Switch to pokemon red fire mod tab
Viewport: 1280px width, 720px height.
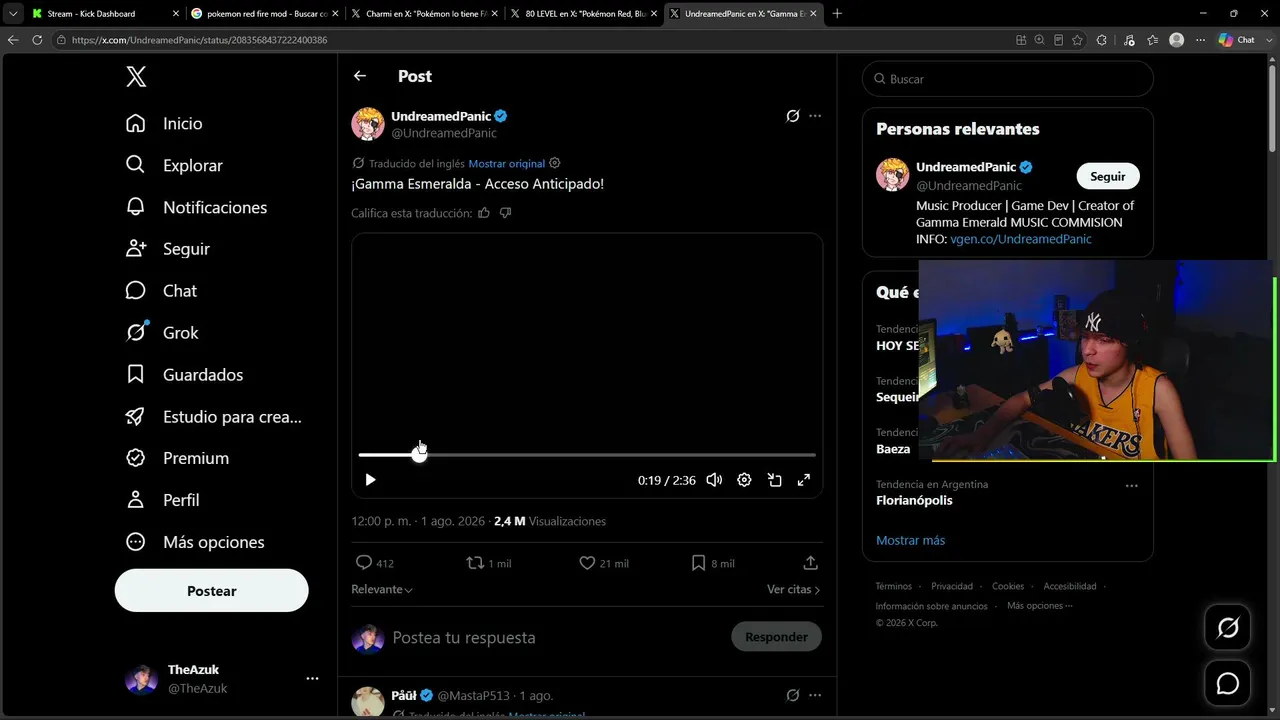[x=264, y=13]
